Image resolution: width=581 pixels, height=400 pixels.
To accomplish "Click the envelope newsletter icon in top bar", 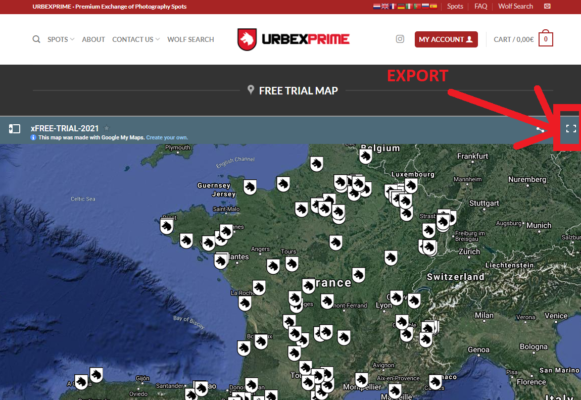I will (x=547, y=6).
